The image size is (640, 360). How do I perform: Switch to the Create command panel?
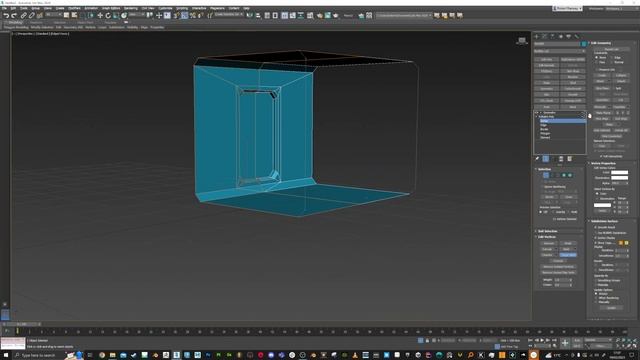tap(536, 36)
